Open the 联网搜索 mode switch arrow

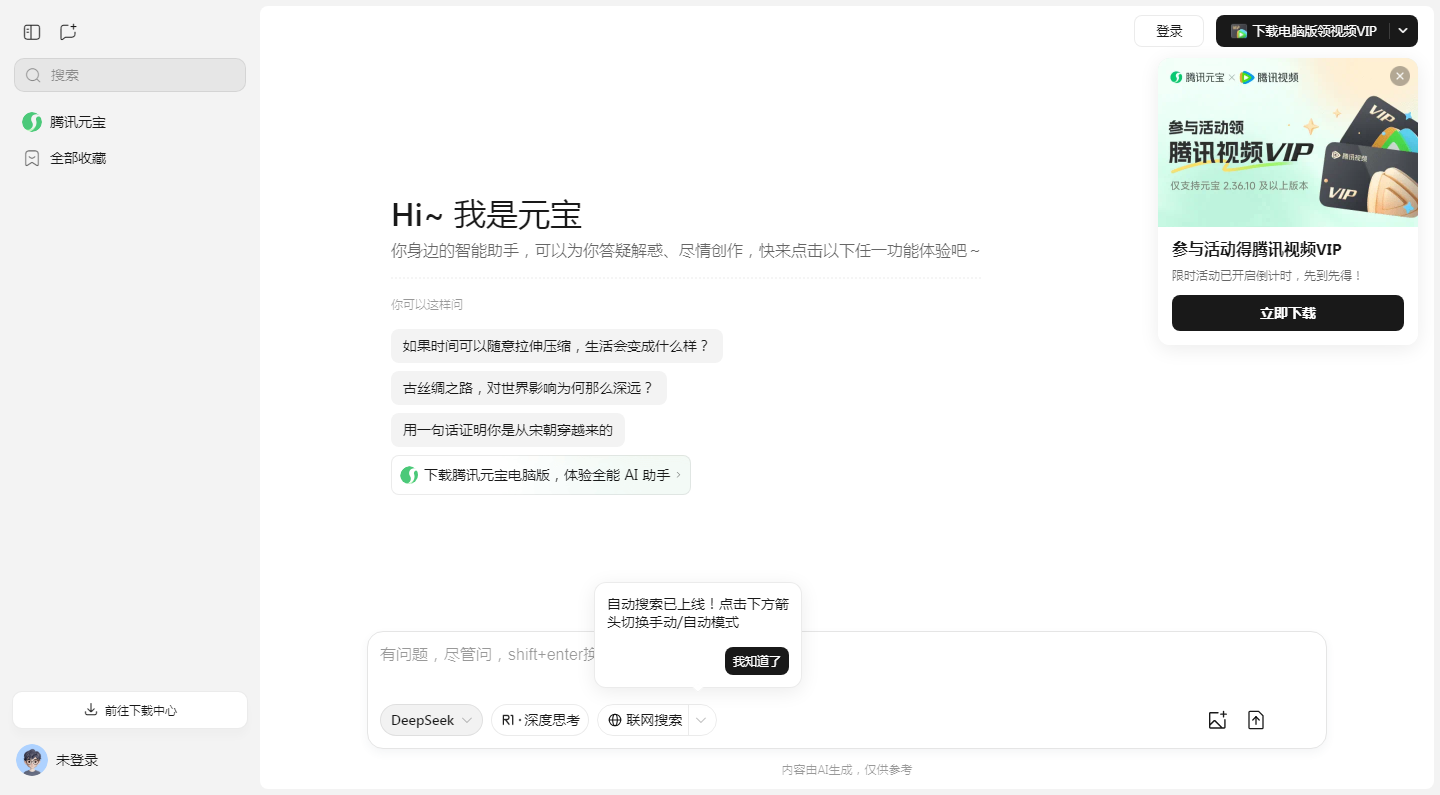tap(701, 720)
